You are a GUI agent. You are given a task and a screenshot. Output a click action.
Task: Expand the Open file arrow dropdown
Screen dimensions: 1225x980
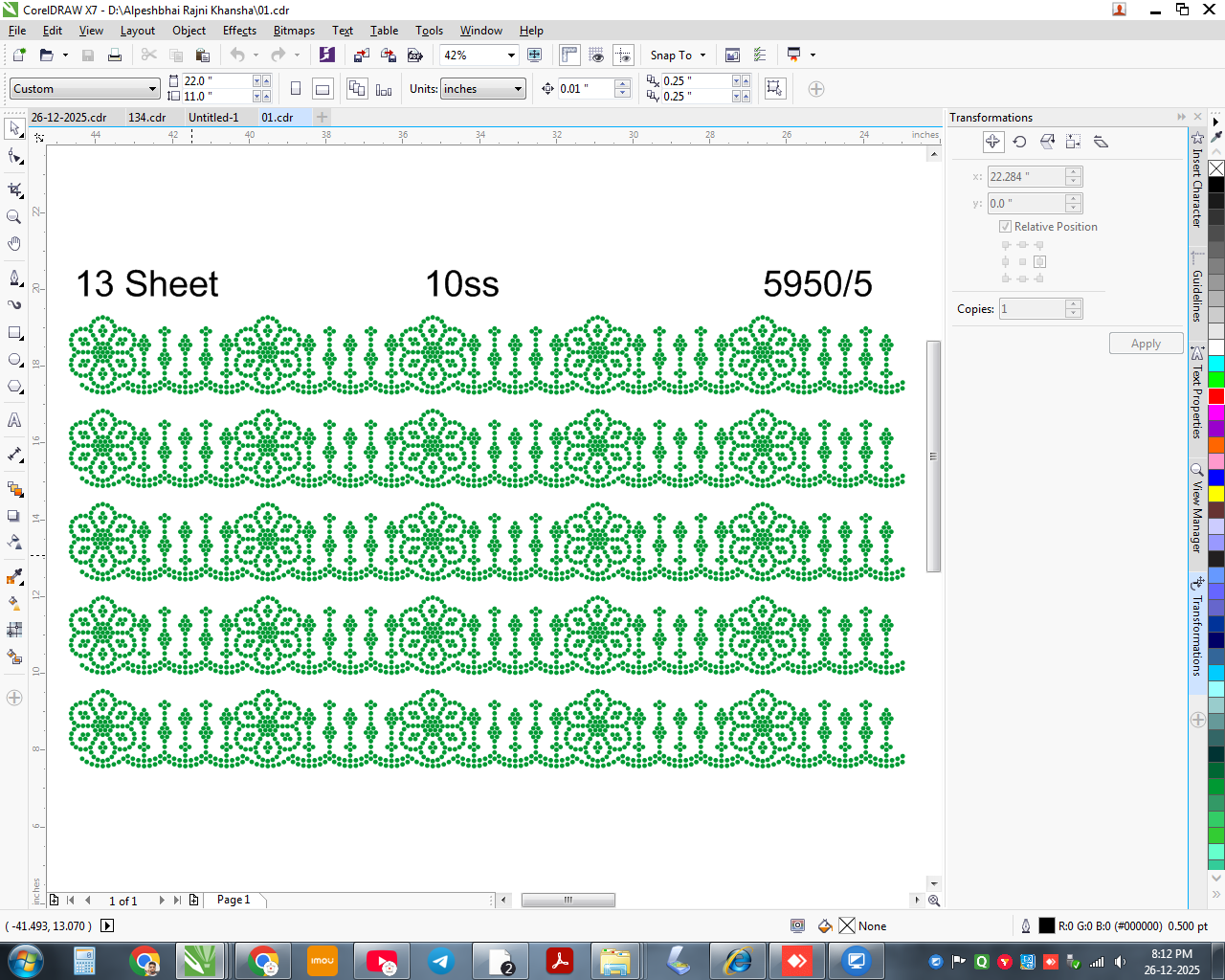coord(65,56)
